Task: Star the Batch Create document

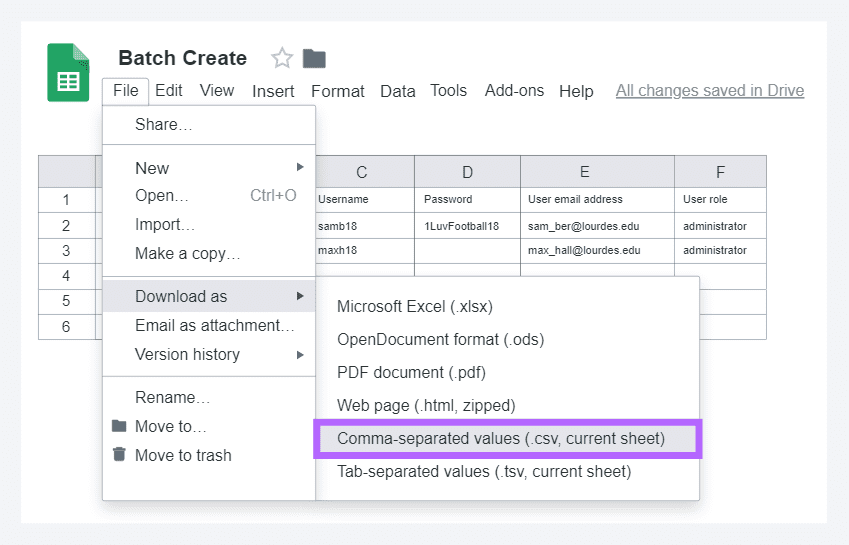Action: pos(282,58)
